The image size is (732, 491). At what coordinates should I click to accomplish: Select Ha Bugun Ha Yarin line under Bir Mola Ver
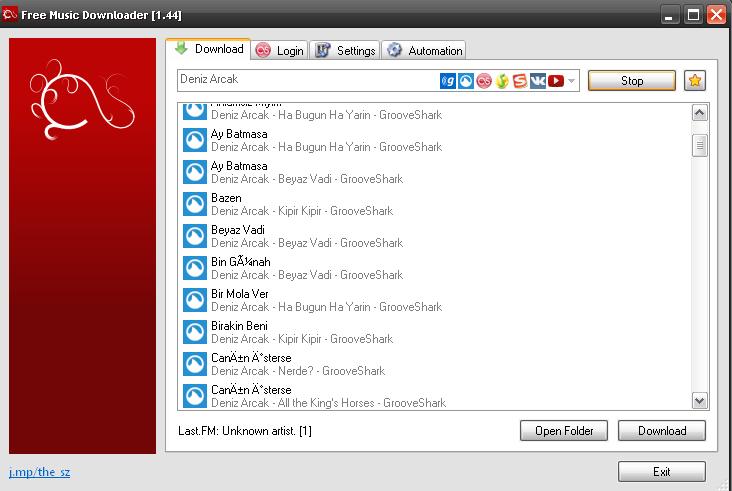point(326,307)
